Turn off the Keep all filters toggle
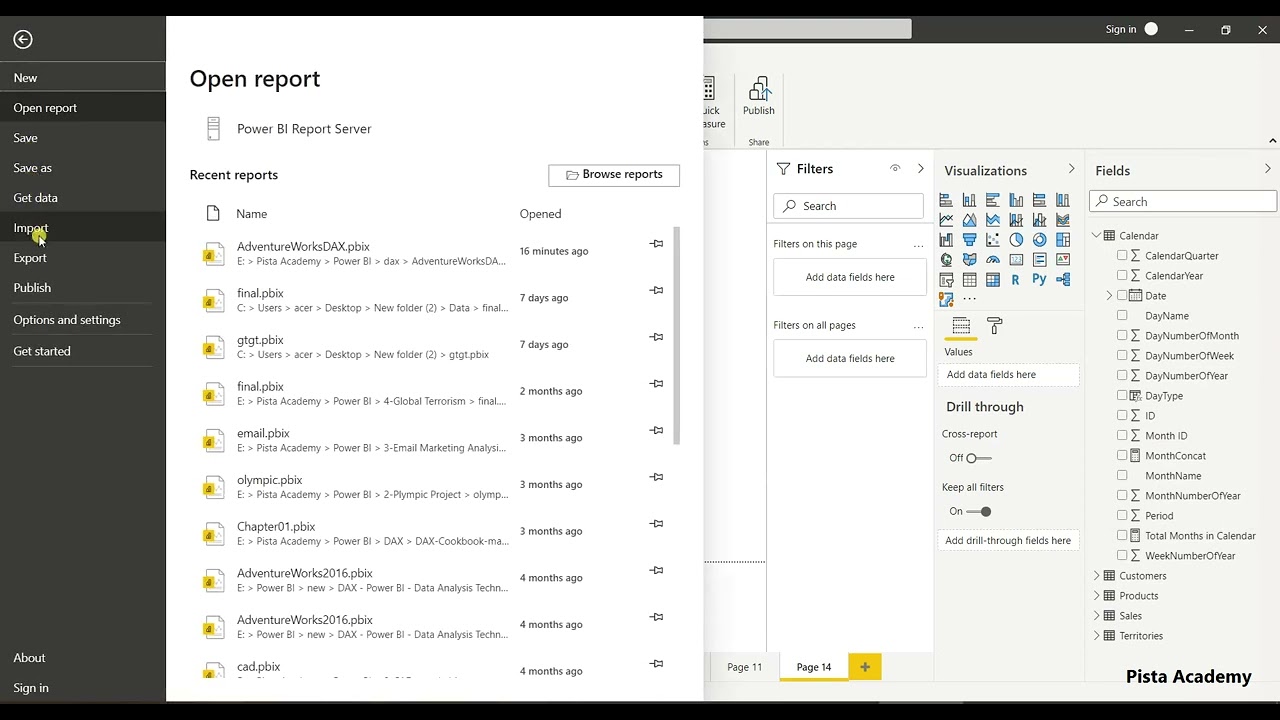Viewport: 1280px width, 720px height. click(979, 511)
